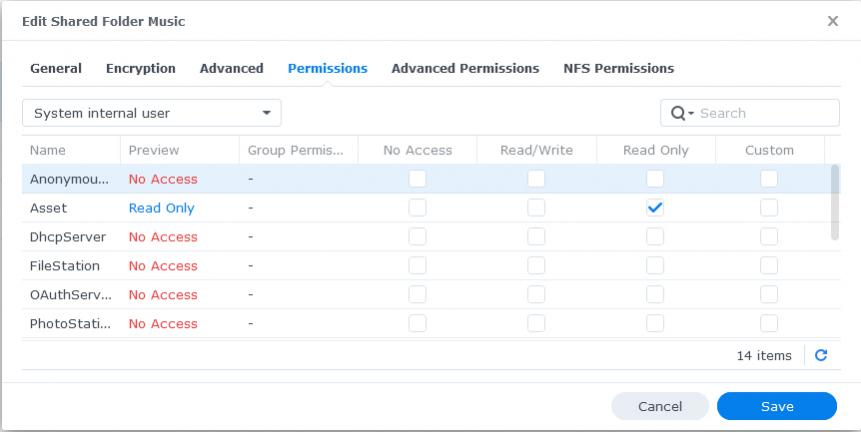This screenshot has height=432, width=861.
Task: Check Custom for the Asset user
Action: point(768,208)
